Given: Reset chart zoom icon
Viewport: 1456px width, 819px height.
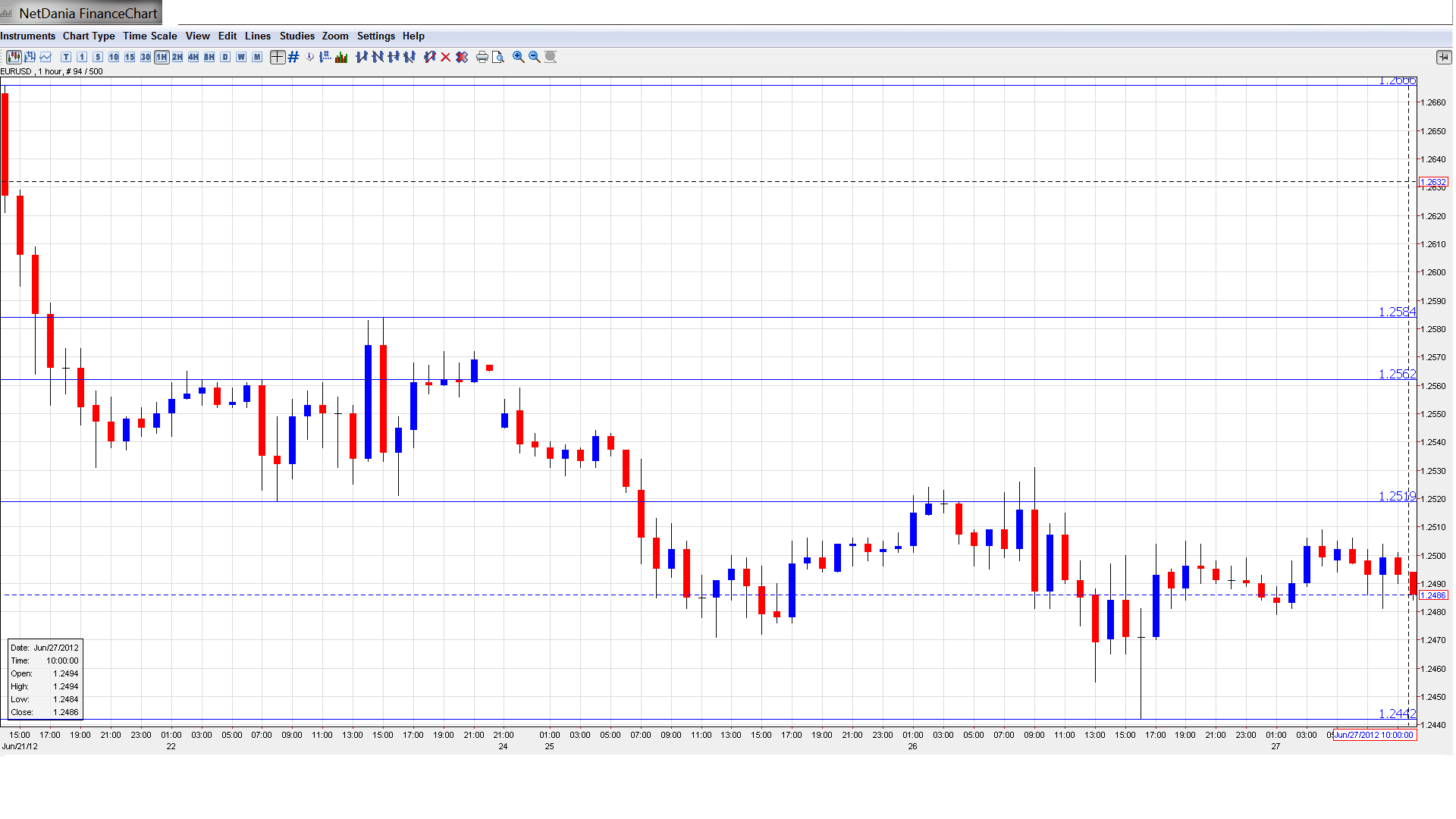Looking at the screenshot, I should point(551,57).
